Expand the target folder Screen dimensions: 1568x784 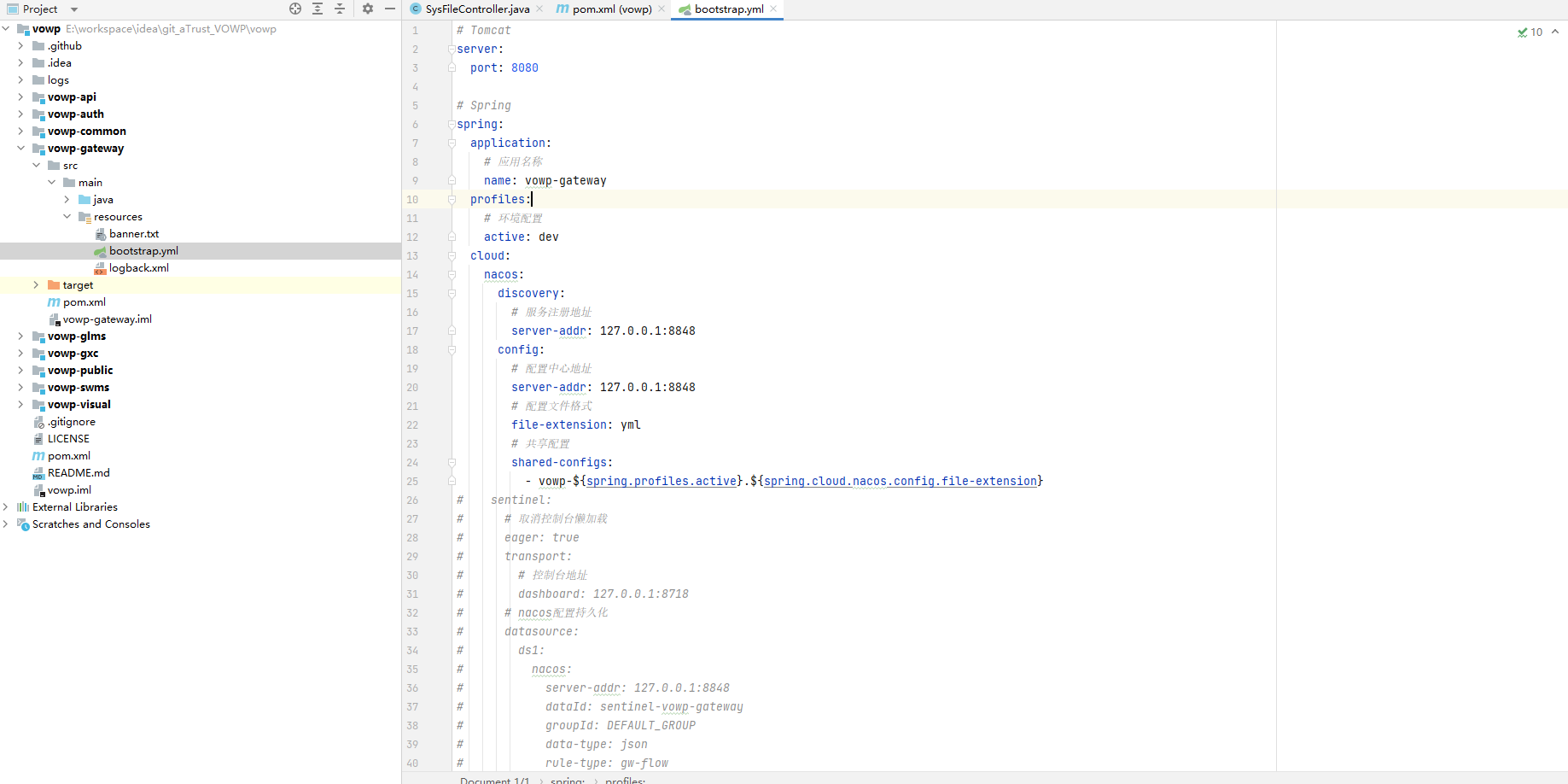37,284
